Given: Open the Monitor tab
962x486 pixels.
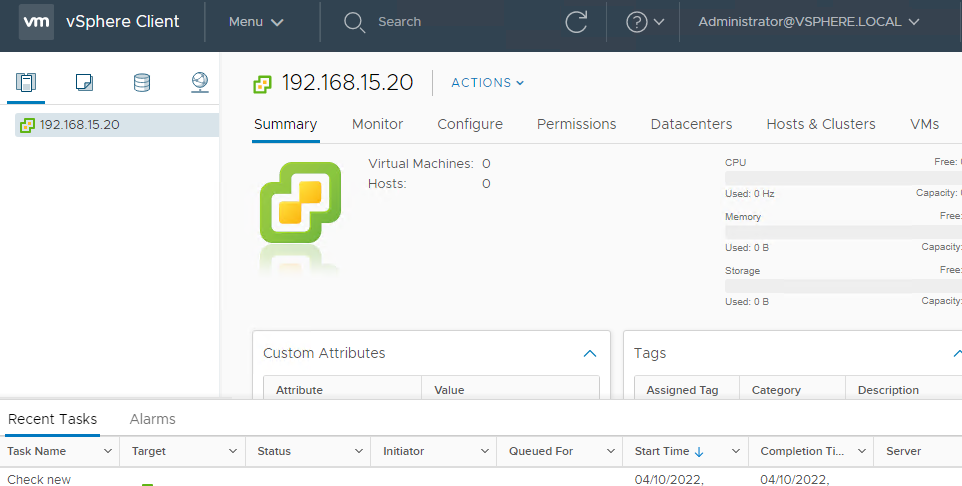Looking at the screenshot, I should point(377,124).
